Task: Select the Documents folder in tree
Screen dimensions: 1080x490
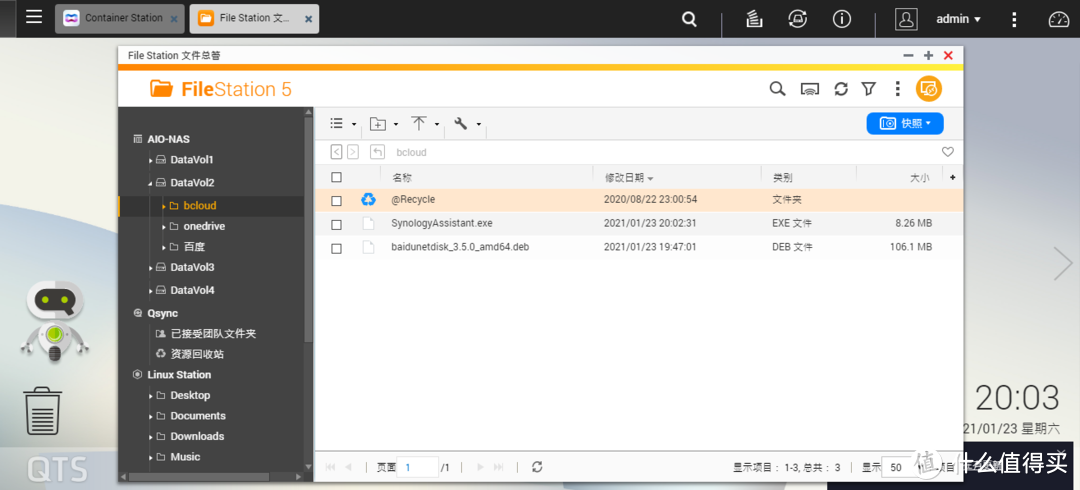Action: [198, 416]
